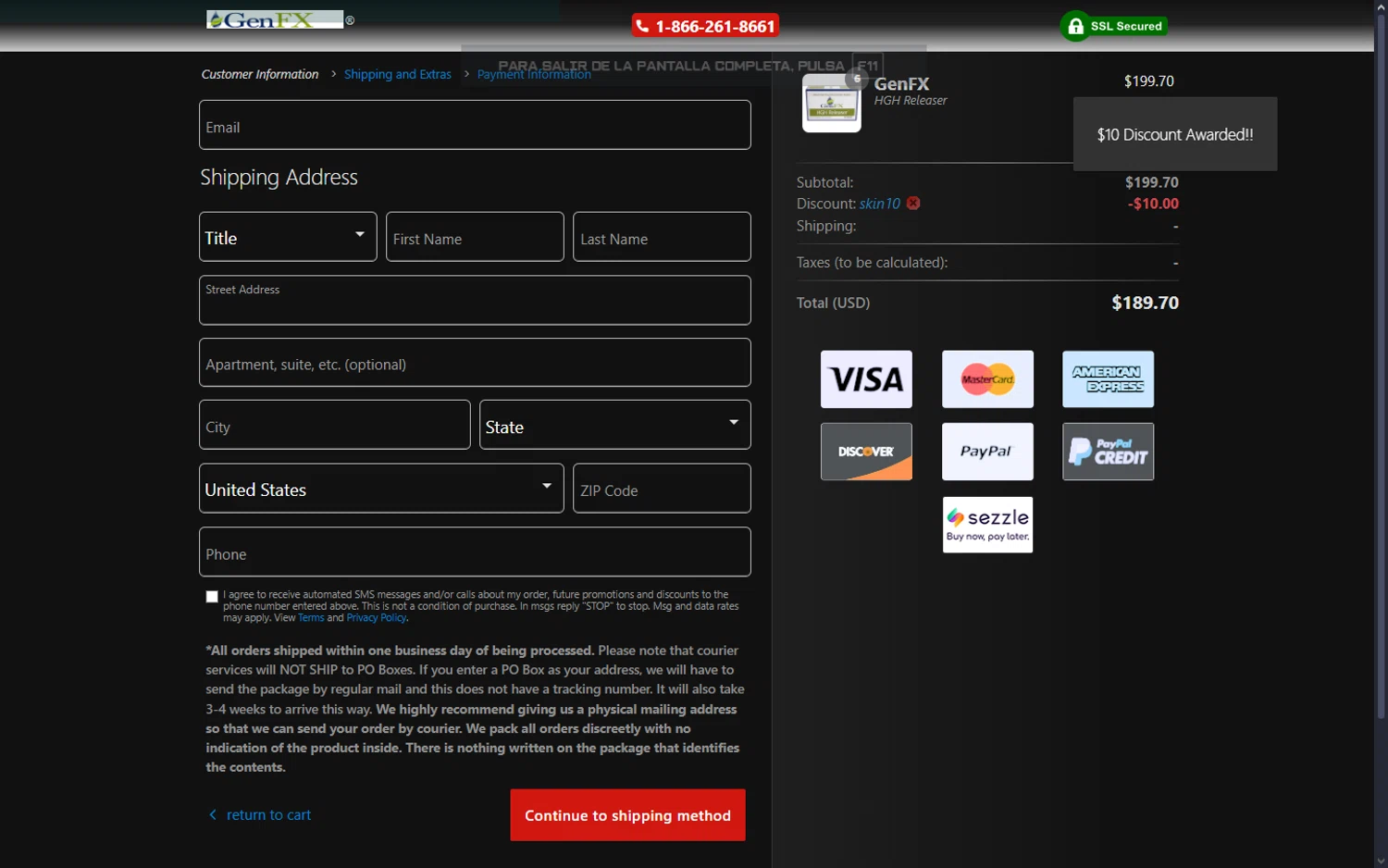1388x868 pixels.
Task: Open the State dropdown
Action: [614, 425]
